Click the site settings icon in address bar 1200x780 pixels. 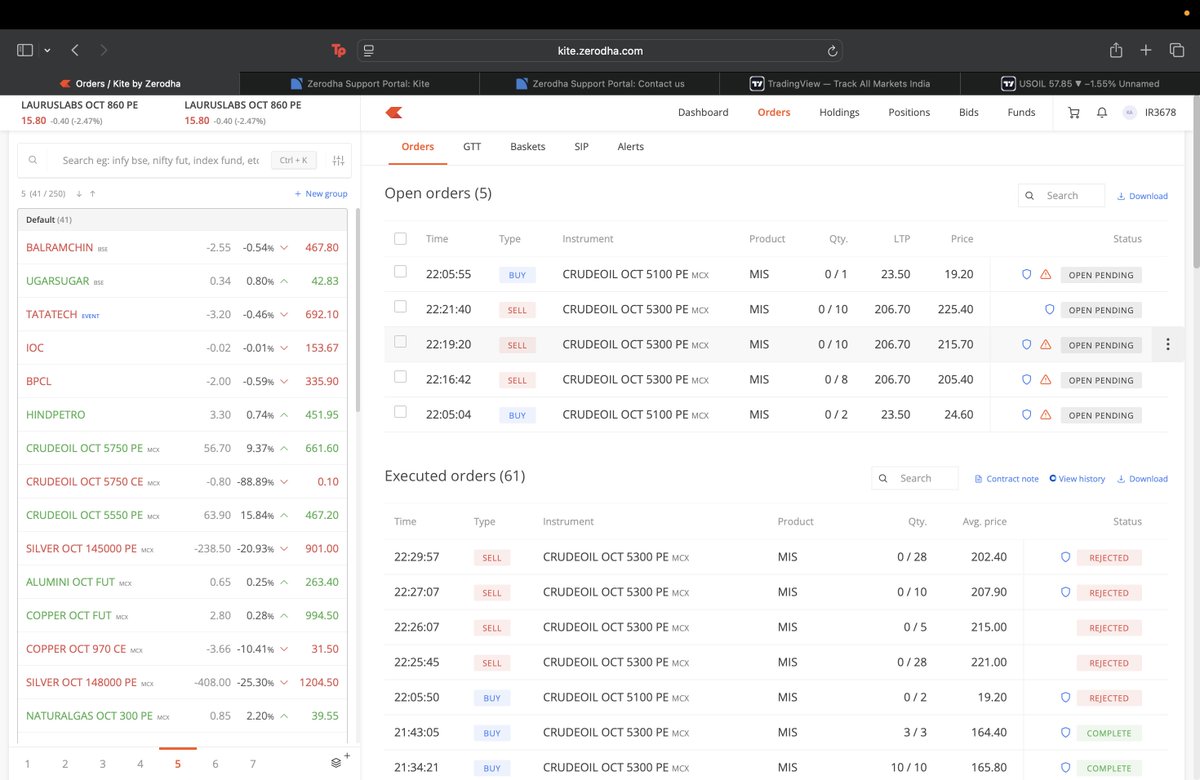tap(368, 50)
